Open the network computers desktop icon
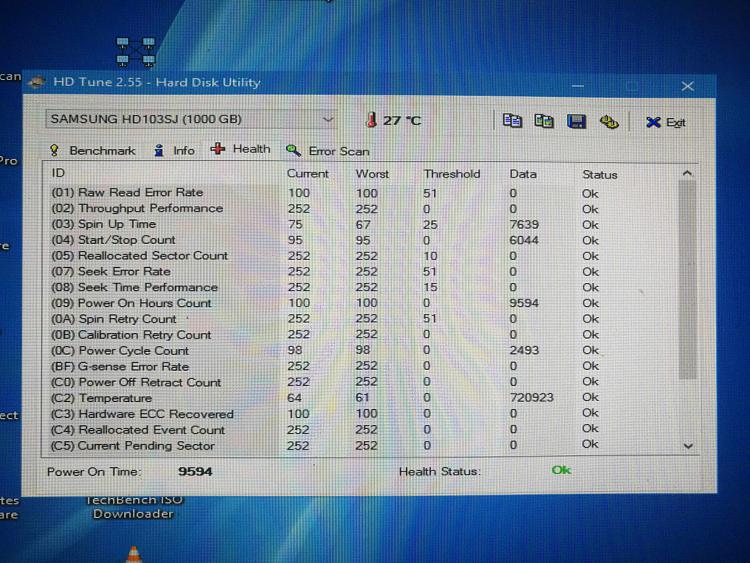 click(x=136, y=52)
